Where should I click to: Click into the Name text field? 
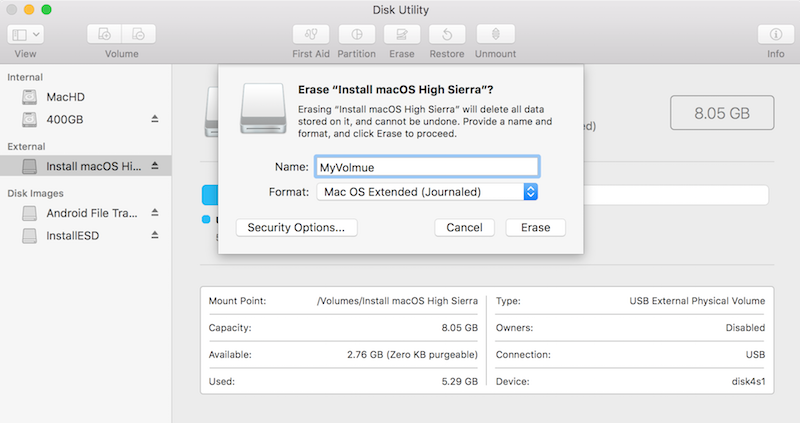click(x=427, y=167)
